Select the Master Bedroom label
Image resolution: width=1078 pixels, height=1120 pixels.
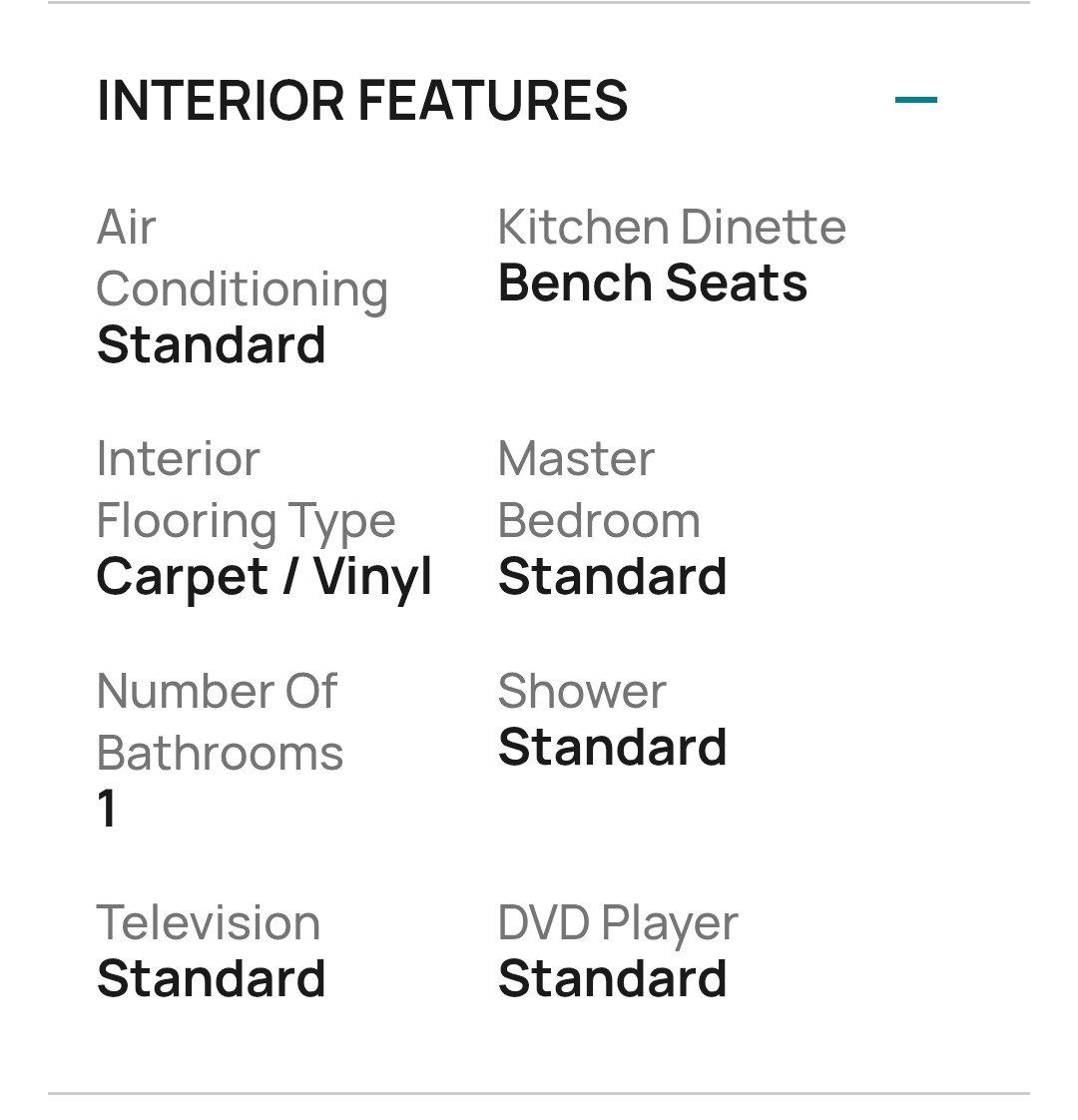coord(599,489)
